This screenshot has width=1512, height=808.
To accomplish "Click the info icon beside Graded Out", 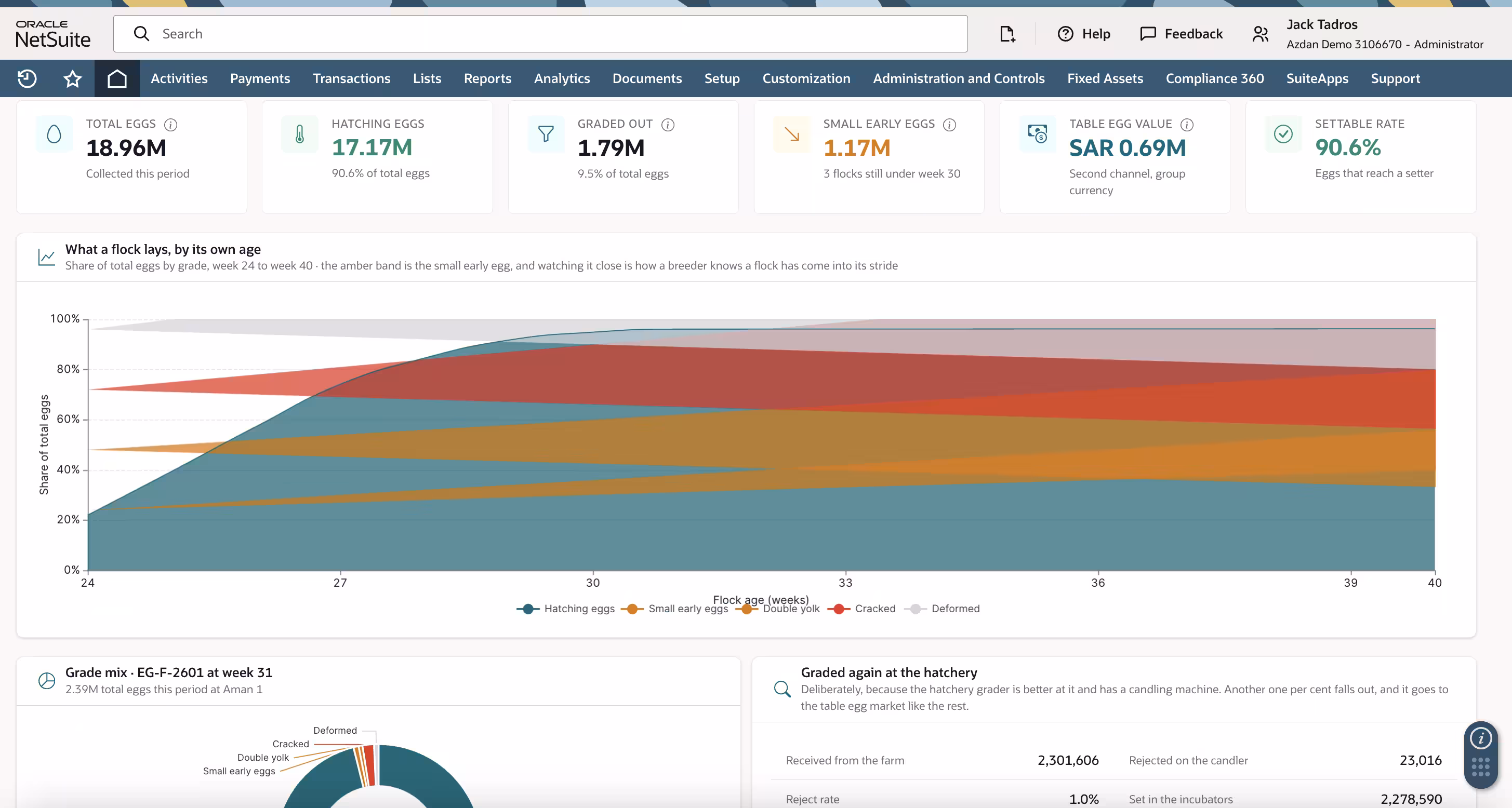I will click(x=668, y=125).
